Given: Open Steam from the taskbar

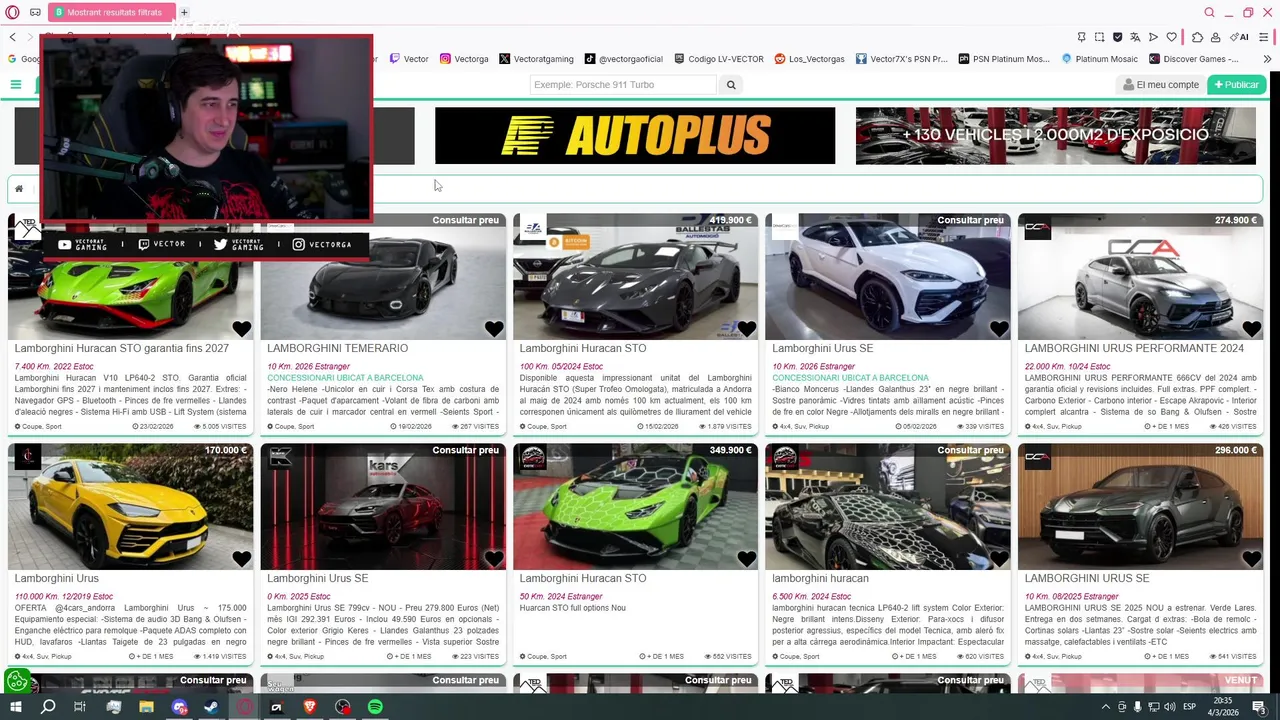Looking at the screenshot, I should (211, 707).
